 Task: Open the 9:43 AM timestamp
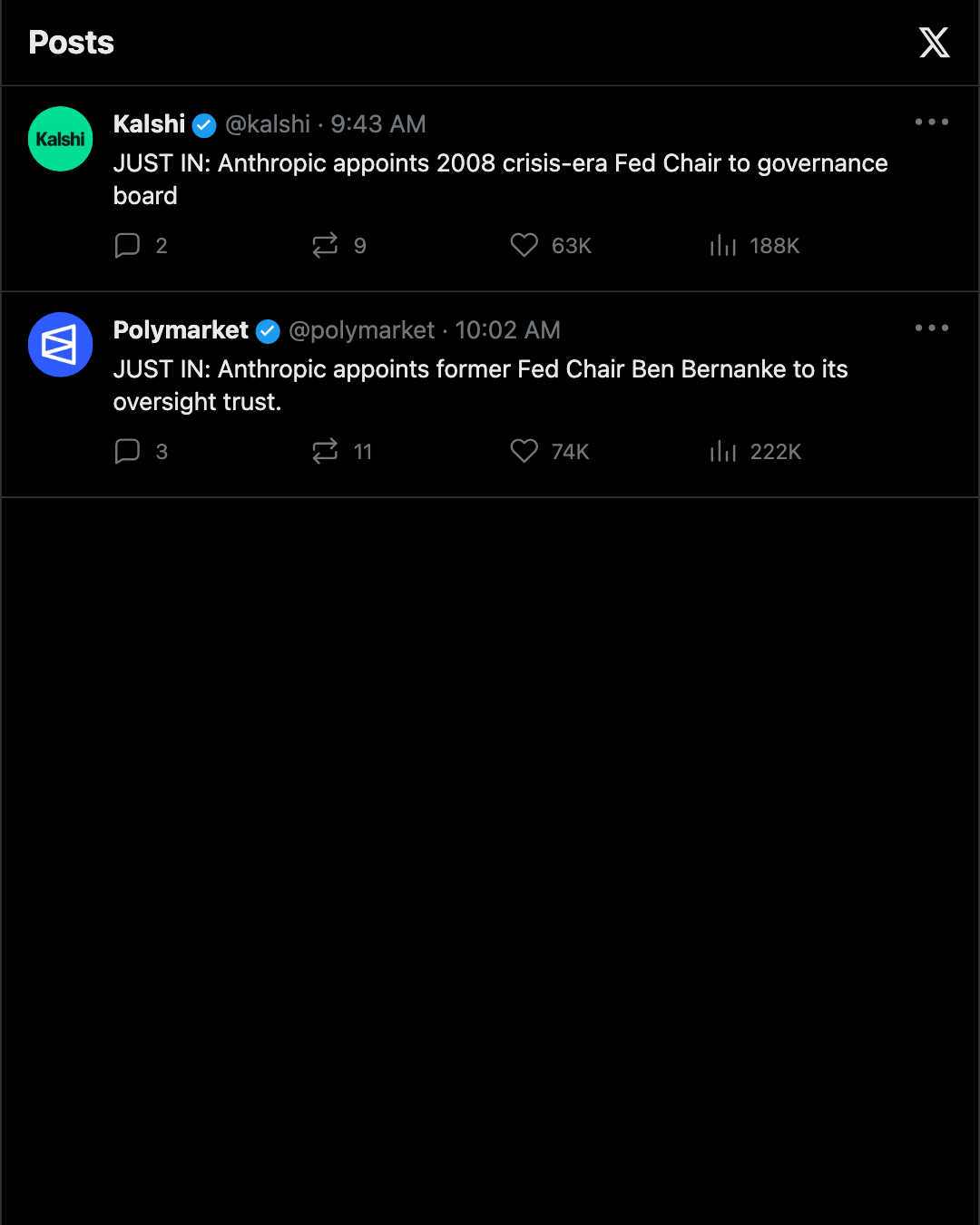pos(378,124)
